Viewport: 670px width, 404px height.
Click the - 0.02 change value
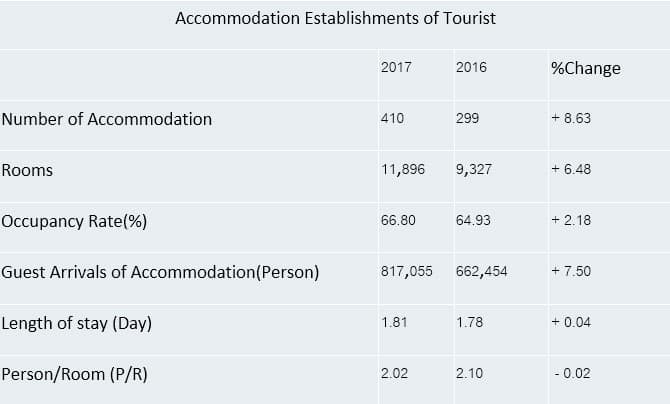point(573,373)
